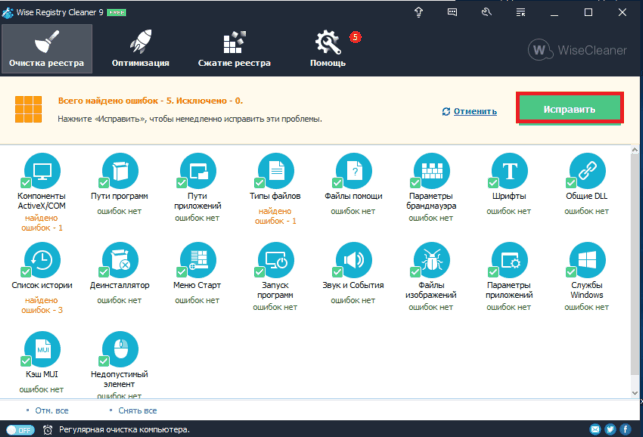
Task: Click the Регулярная очистка компьютера text
Action: [124, 430]
